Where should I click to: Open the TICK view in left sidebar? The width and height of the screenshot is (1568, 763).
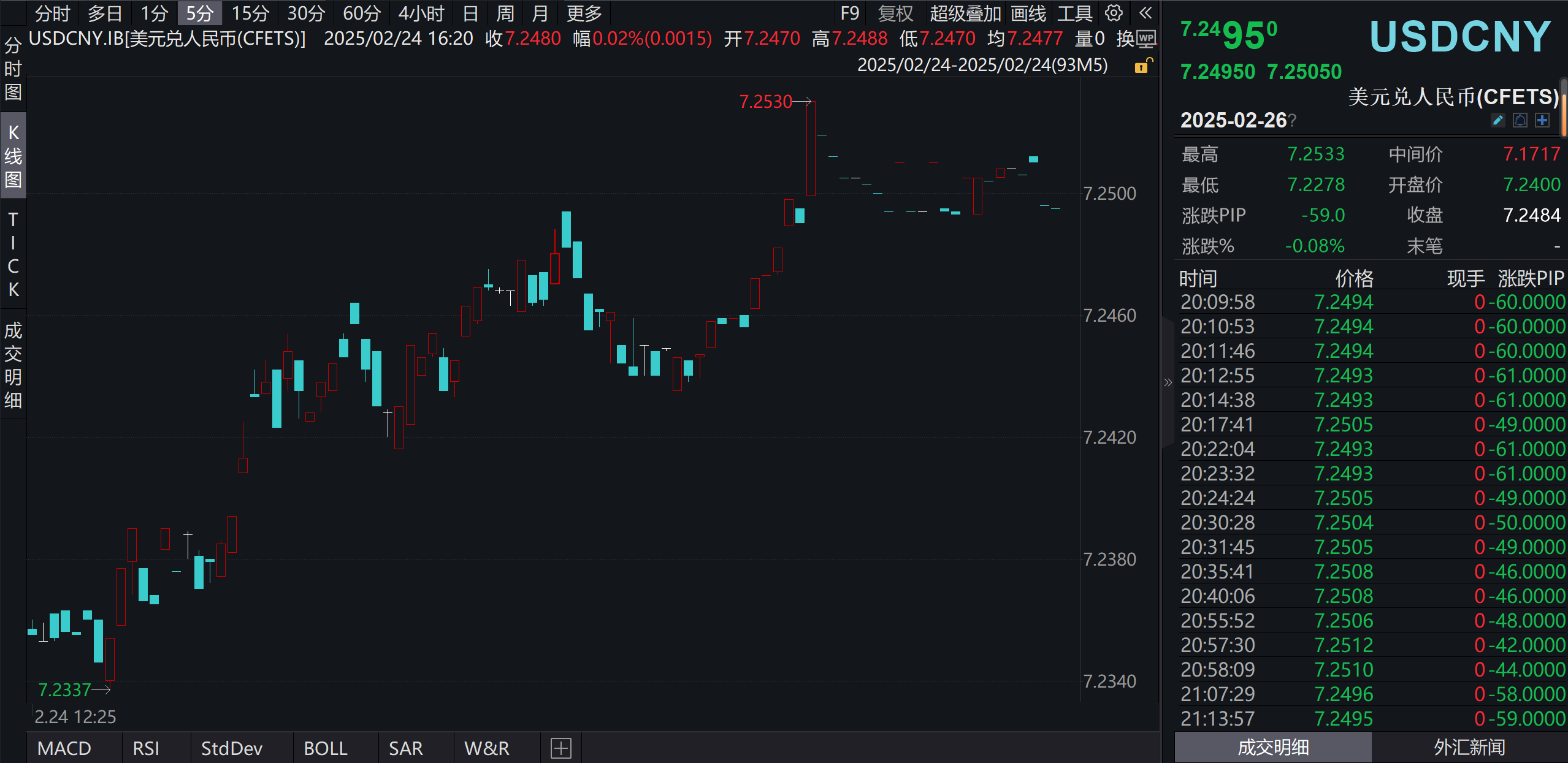13,254
